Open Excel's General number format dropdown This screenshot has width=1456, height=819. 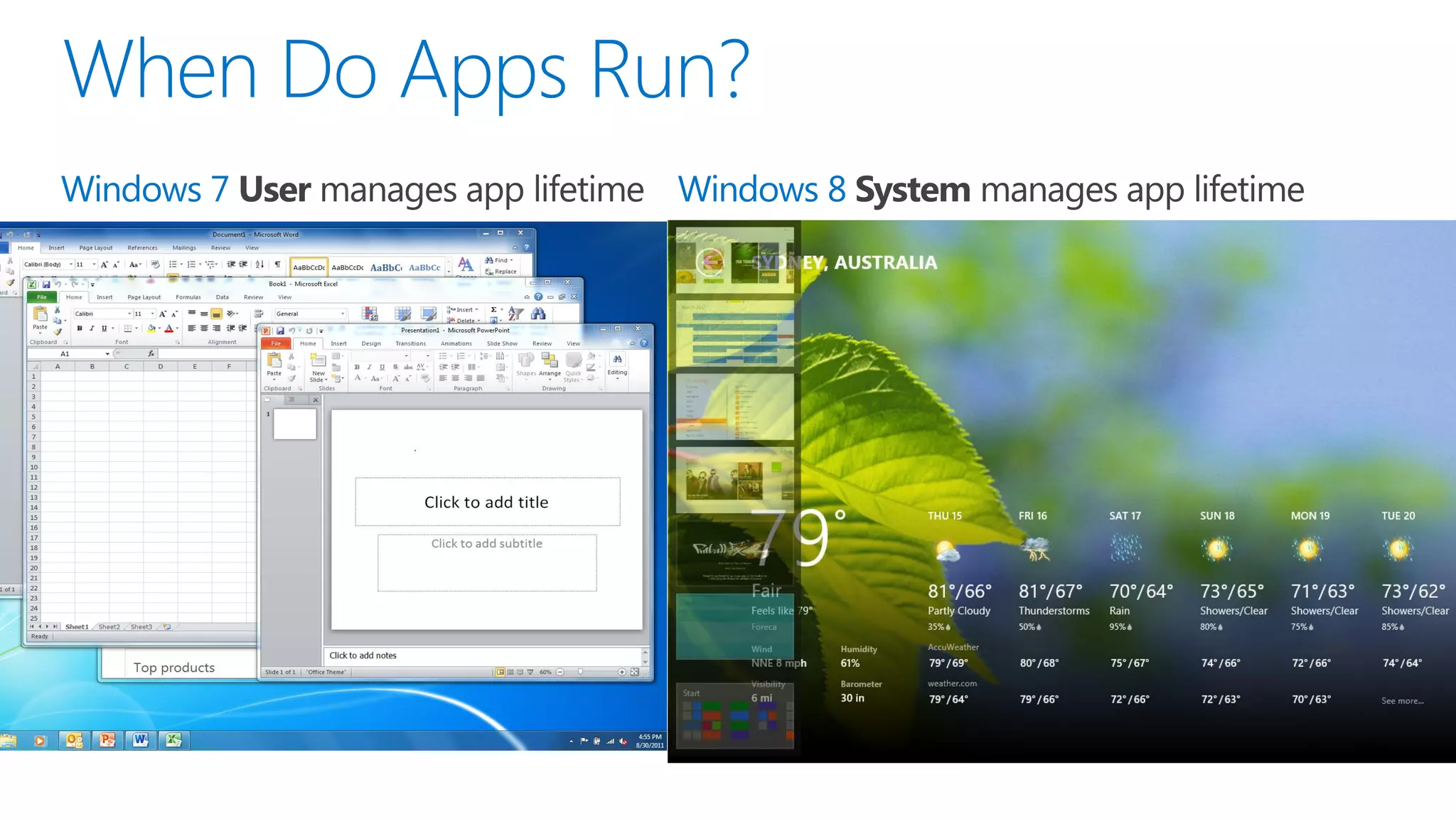(x=342, y=314)
